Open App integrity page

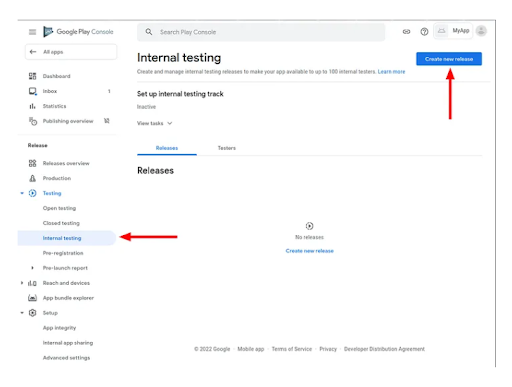pos(59,328)
